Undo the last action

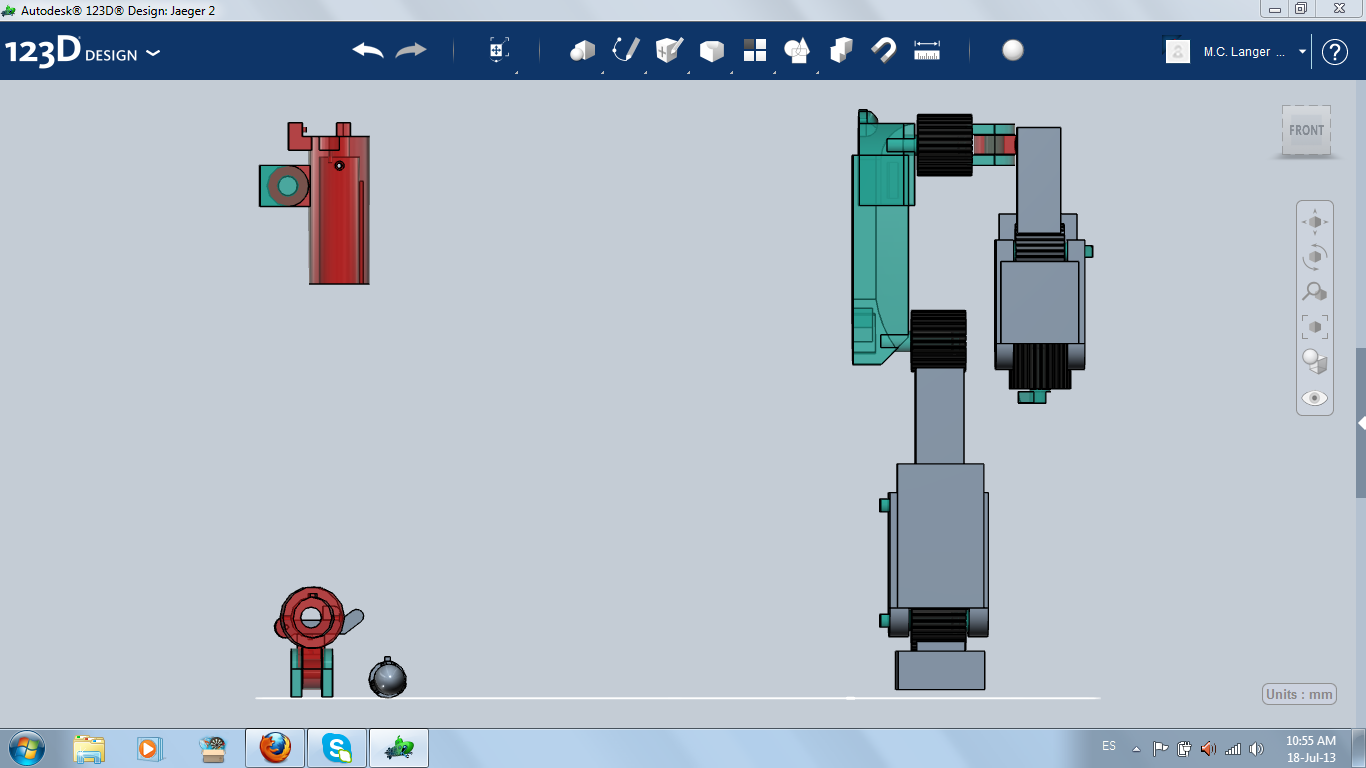[368, 51]
